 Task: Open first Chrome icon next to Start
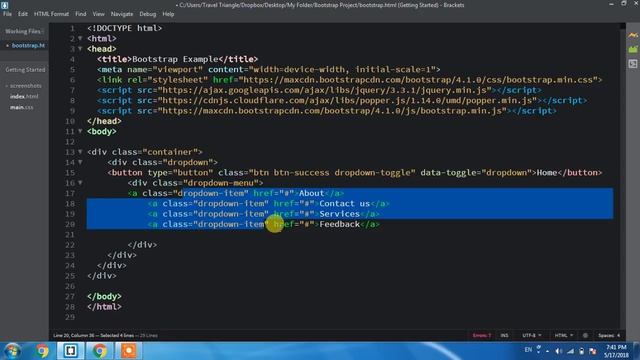[x=42, y=351]
